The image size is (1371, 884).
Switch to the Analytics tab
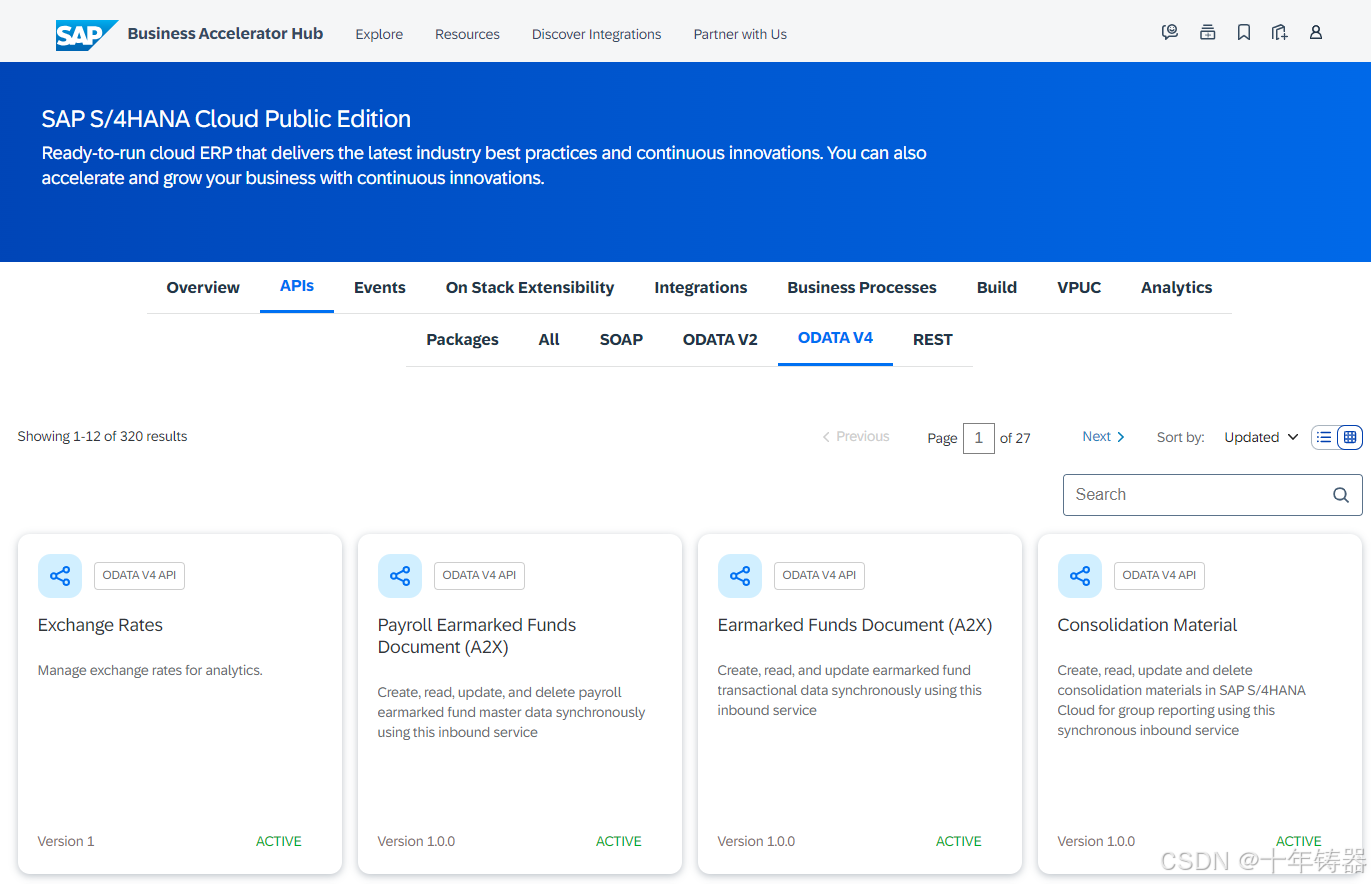pos(1176,287)
